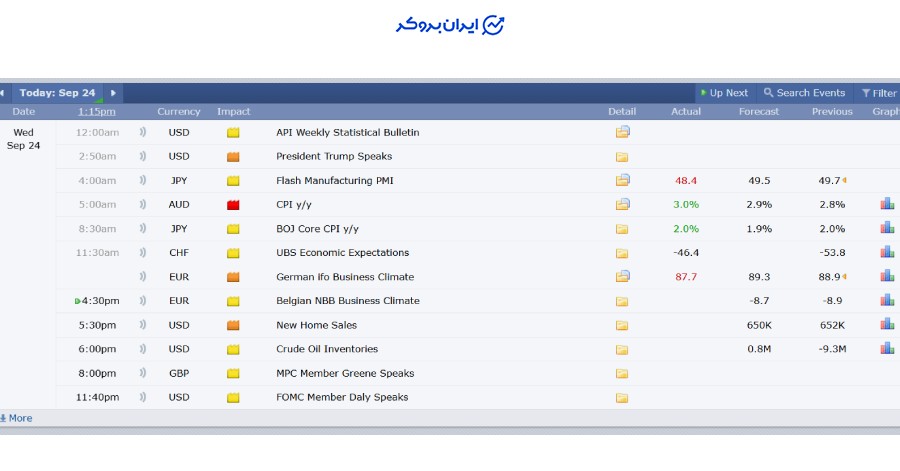Click the red impact icon for CPI y/y

233,205
